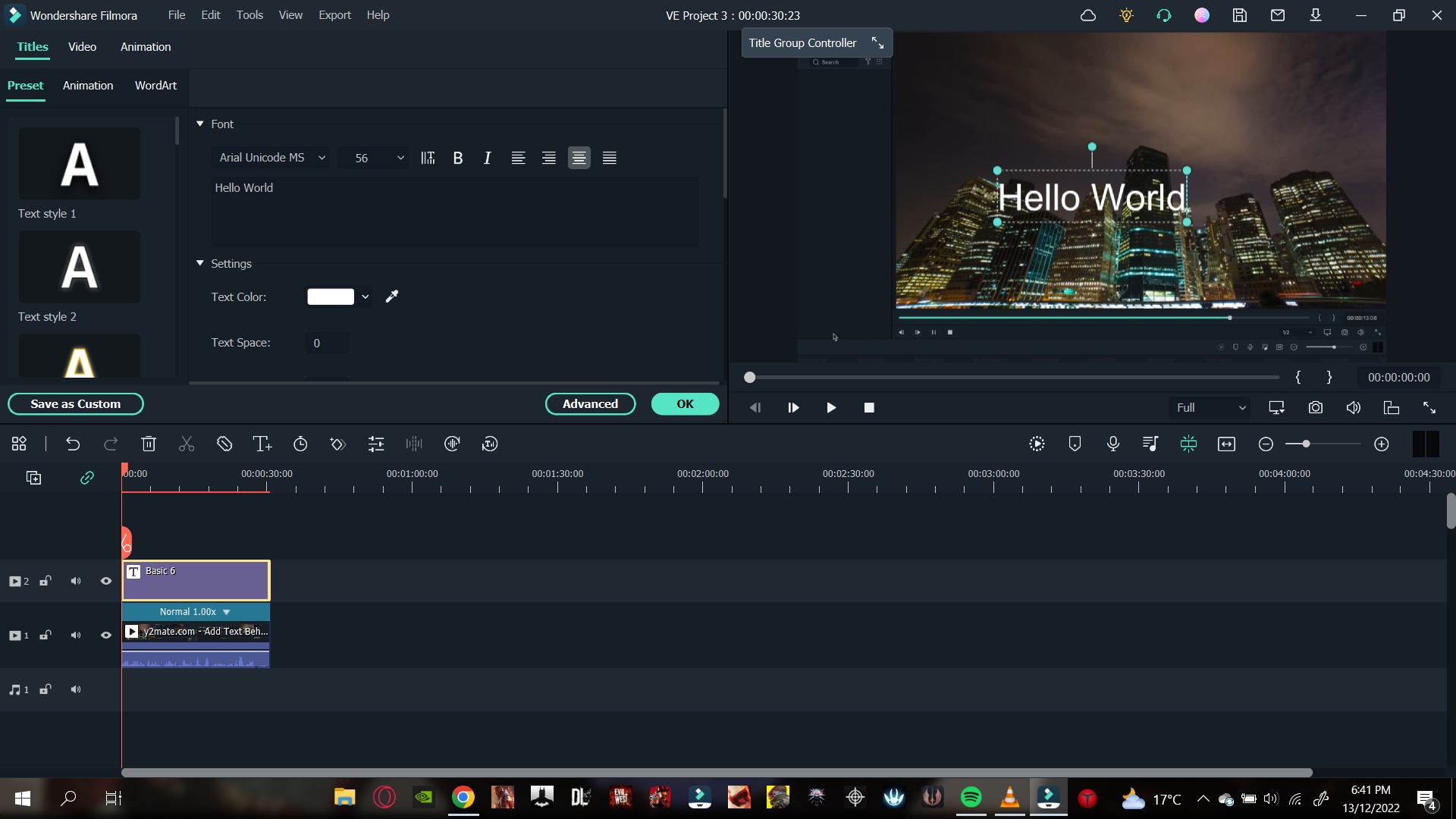Toggle visibility of video track 1
Screen dimensions: 1456x819
(106, 635)
